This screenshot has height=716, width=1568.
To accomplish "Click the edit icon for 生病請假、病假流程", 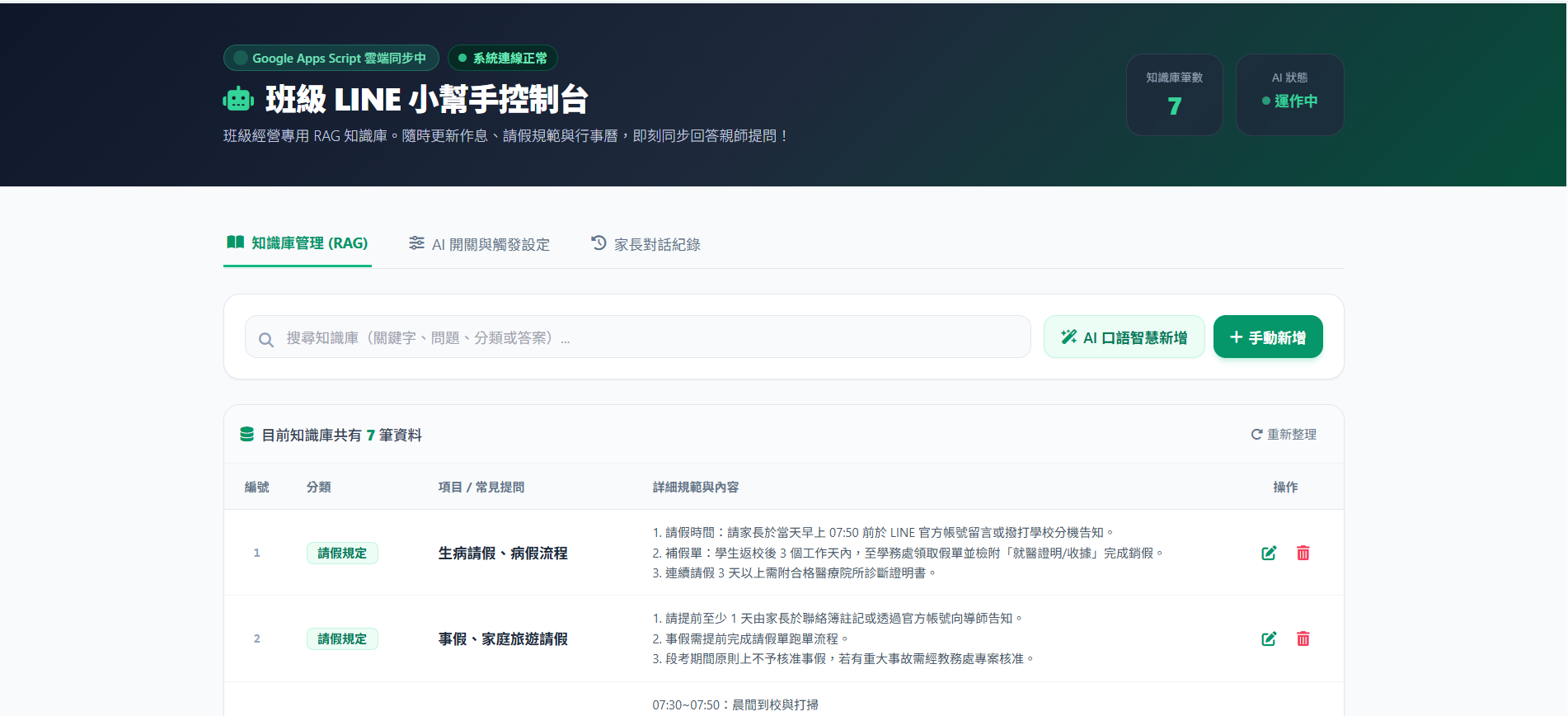I will tap(1269, 553).
